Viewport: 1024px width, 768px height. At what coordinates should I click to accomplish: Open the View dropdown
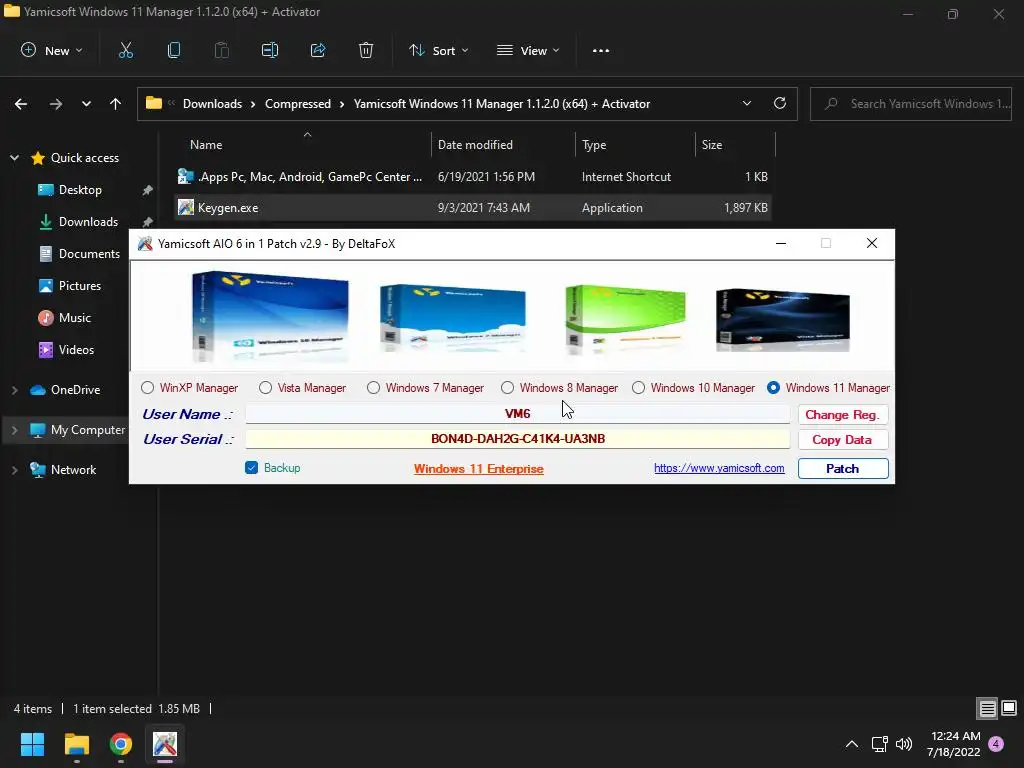(x=528, y=50)
